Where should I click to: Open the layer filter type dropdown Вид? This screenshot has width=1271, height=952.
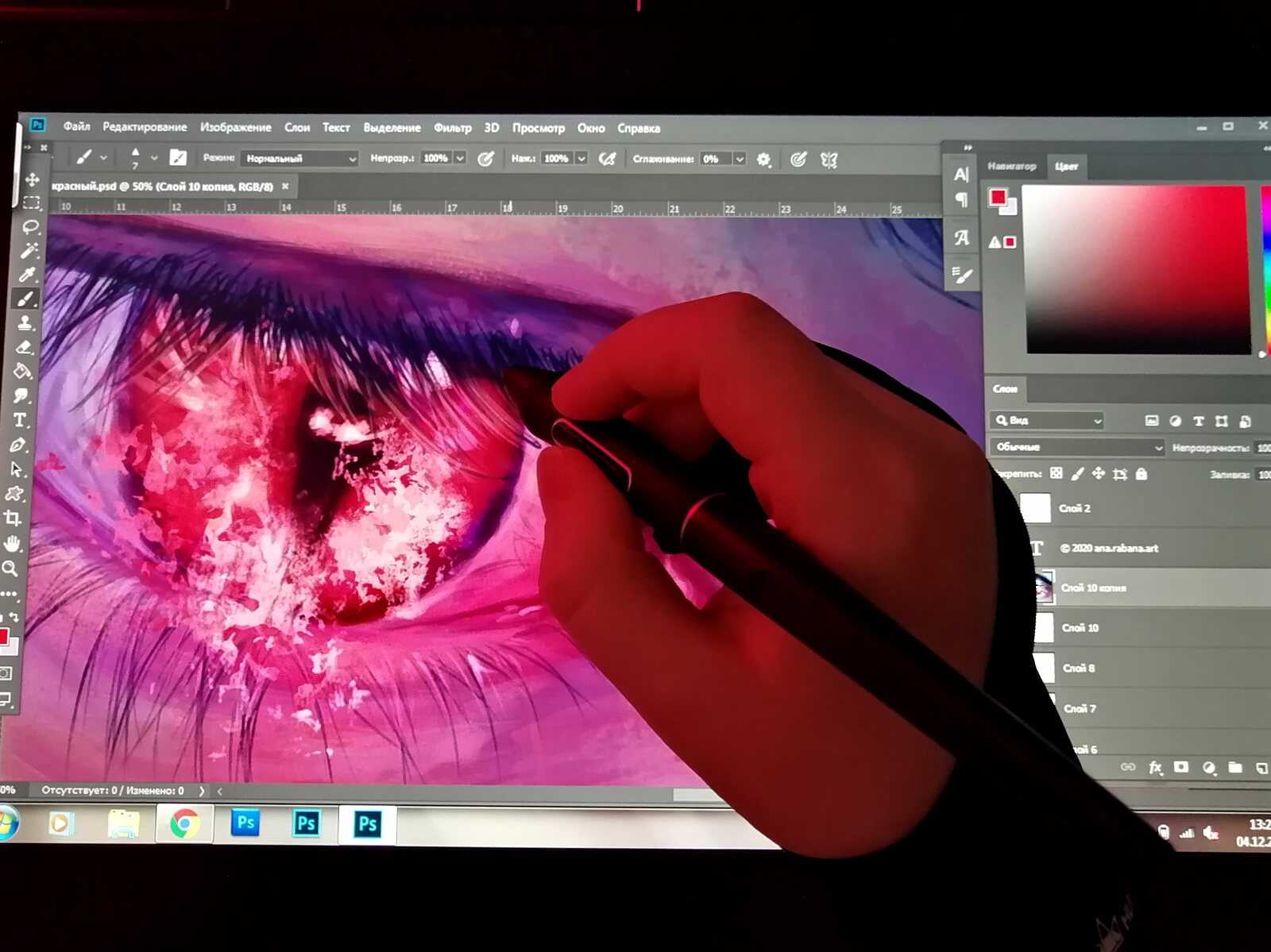[x=1048, y=420]
